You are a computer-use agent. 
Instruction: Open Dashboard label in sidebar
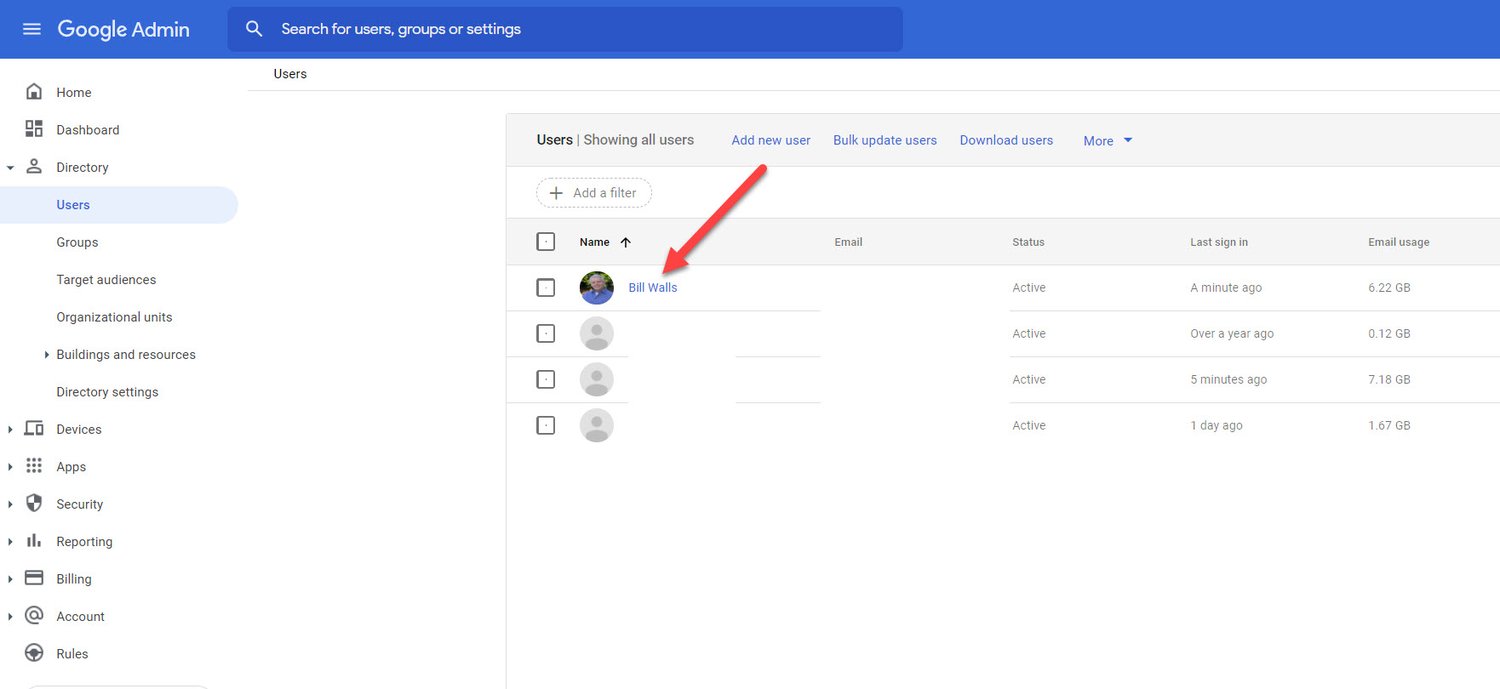coord(88,130)
